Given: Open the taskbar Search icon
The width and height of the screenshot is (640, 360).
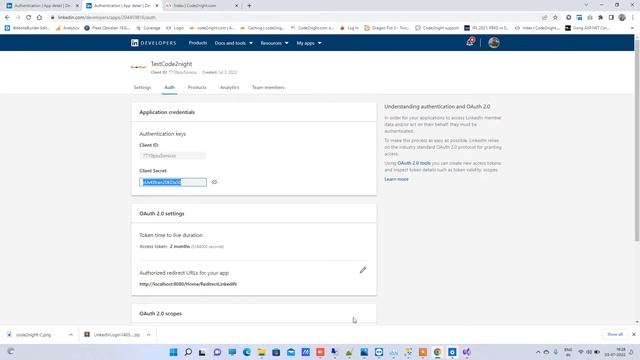Looking at the screenshot, I should pyautogui.click(x=188, y=352).
